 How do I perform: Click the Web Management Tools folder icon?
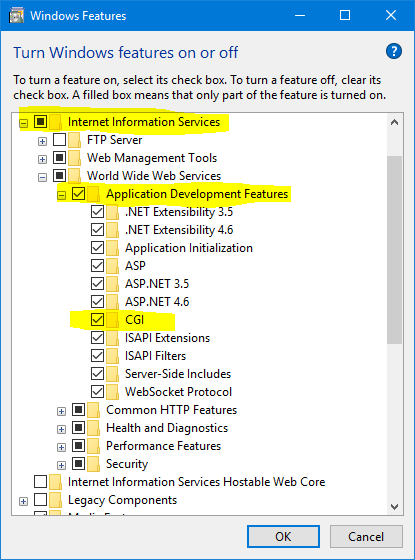(x=75, y=158)
